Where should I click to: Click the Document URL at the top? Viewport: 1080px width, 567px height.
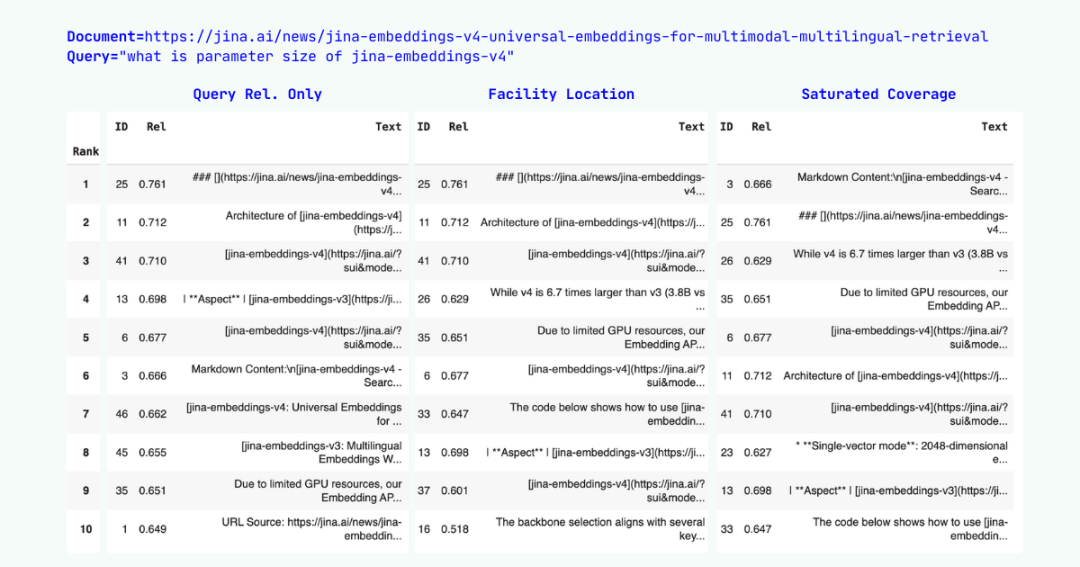(566, 37)
